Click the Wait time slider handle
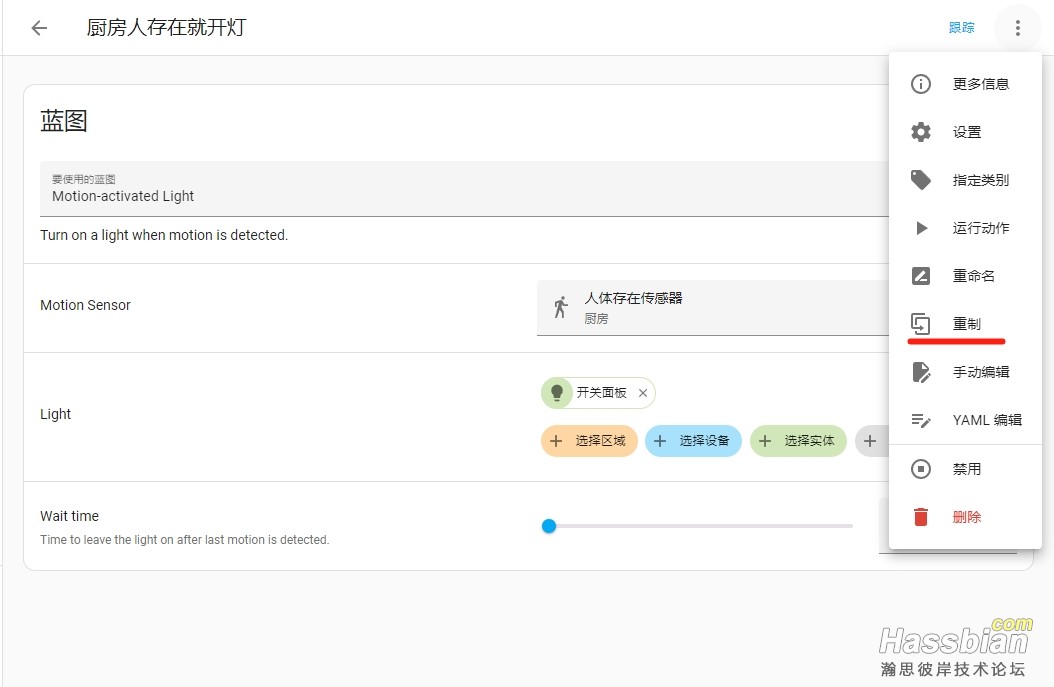This screenshot has height=687, width=1054. [549, 526]
